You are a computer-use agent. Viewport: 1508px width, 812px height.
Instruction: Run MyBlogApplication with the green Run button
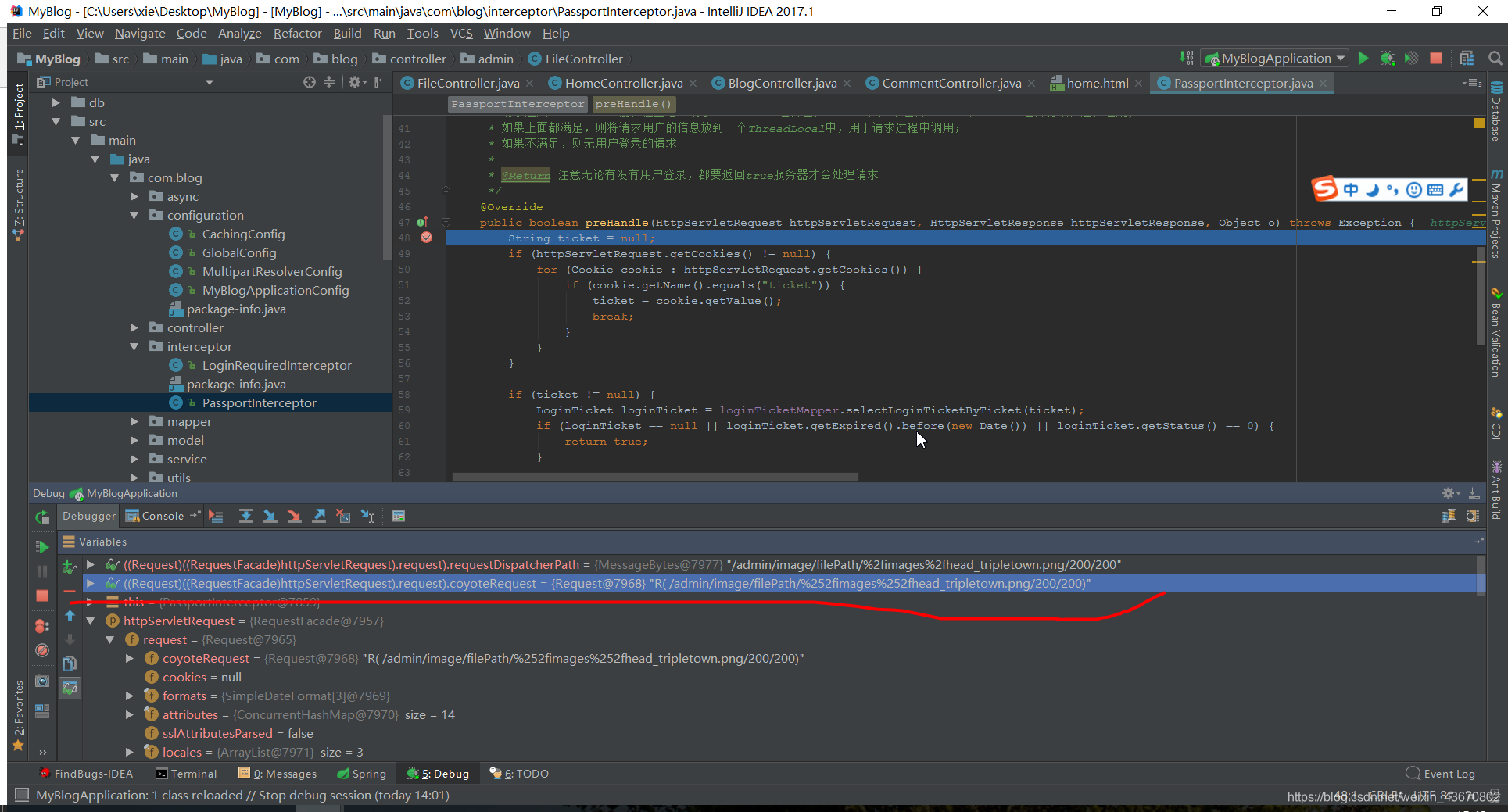[x=1363, y=59]
